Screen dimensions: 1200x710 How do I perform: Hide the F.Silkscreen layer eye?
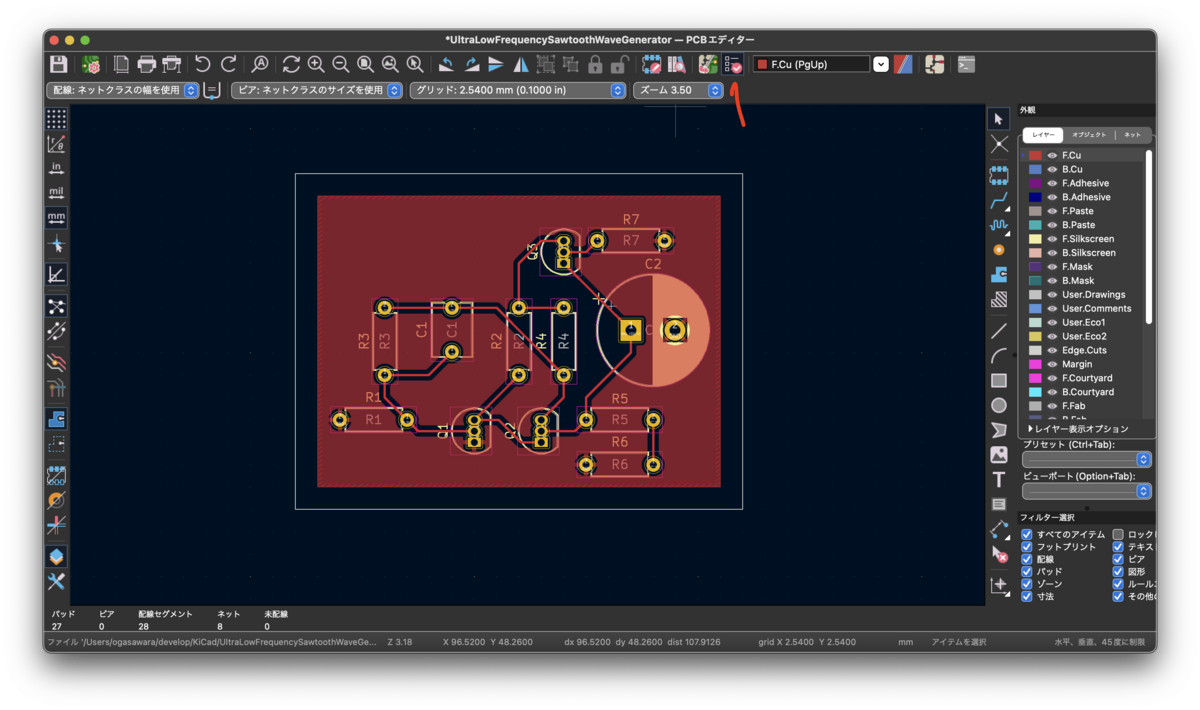(1052, 239)
